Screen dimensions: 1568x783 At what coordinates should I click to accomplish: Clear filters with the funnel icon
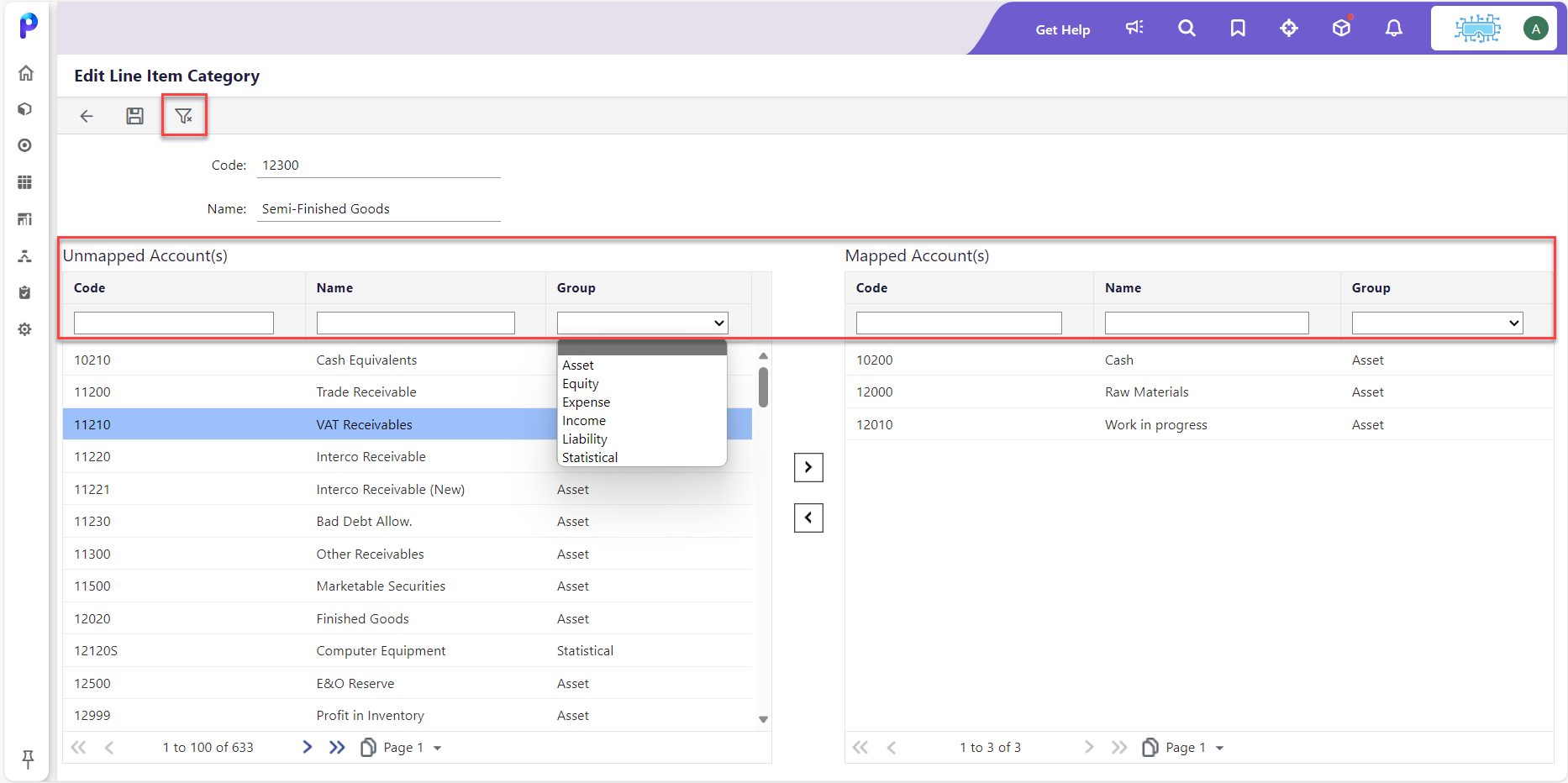183,116
